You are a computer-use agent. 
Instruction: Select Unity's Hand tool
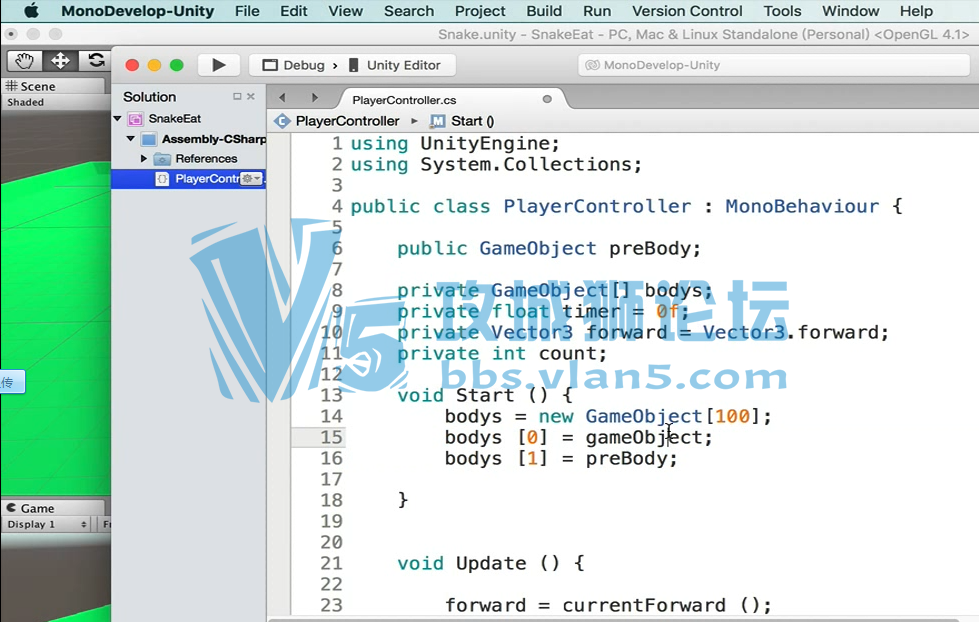point(24,61)
